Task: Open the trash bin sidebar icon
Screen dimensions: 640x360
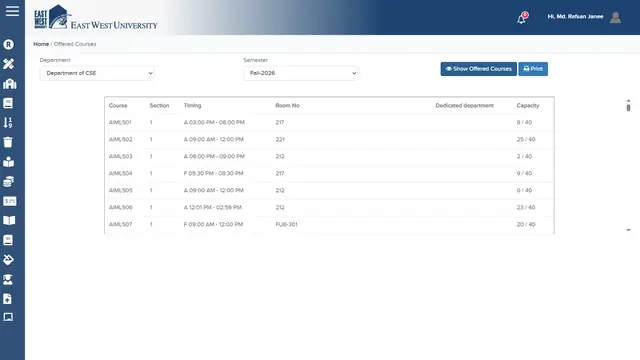Action: coord(8,142)
